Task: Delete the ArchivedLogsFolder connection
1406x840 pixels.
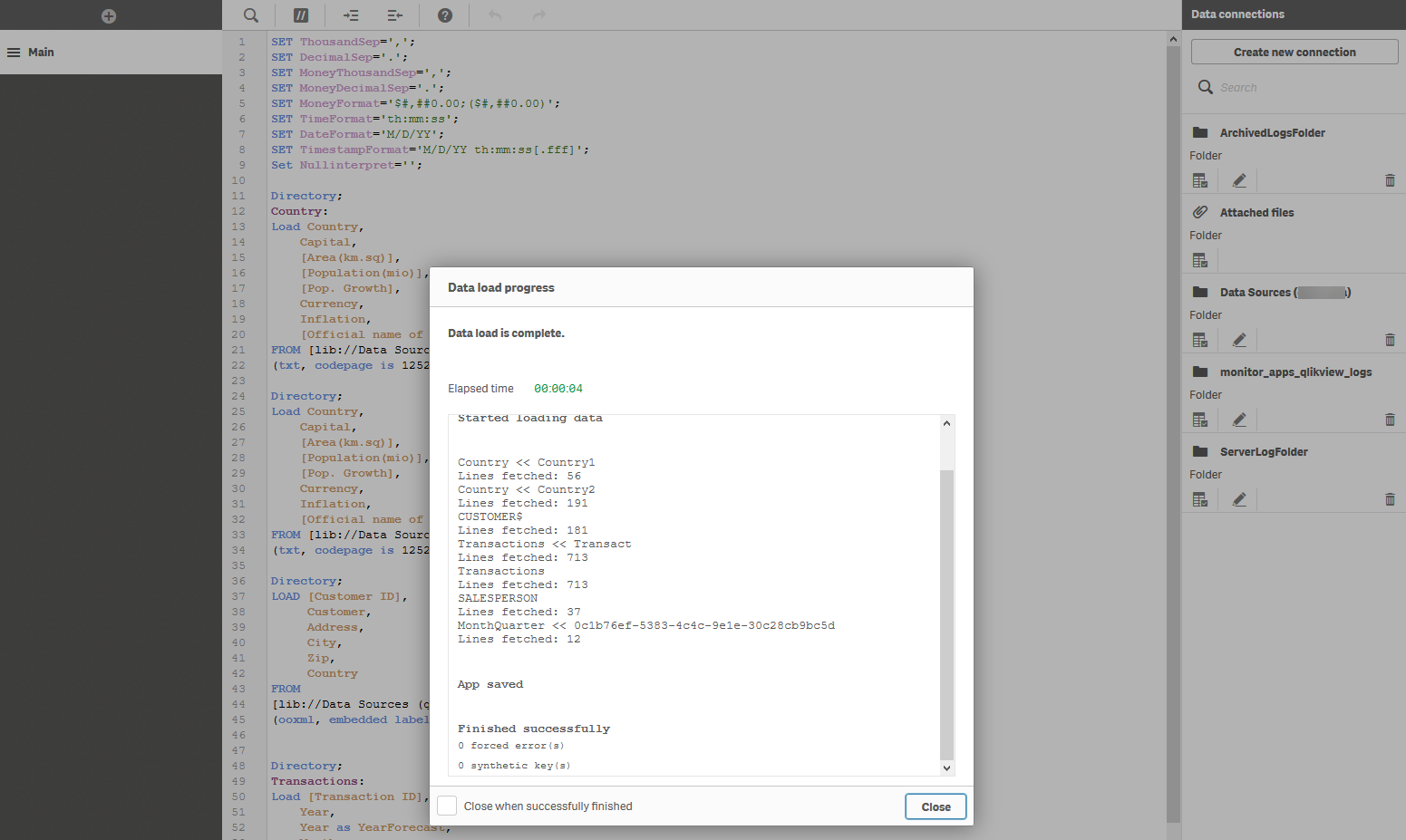Action: pos(1390,180)
